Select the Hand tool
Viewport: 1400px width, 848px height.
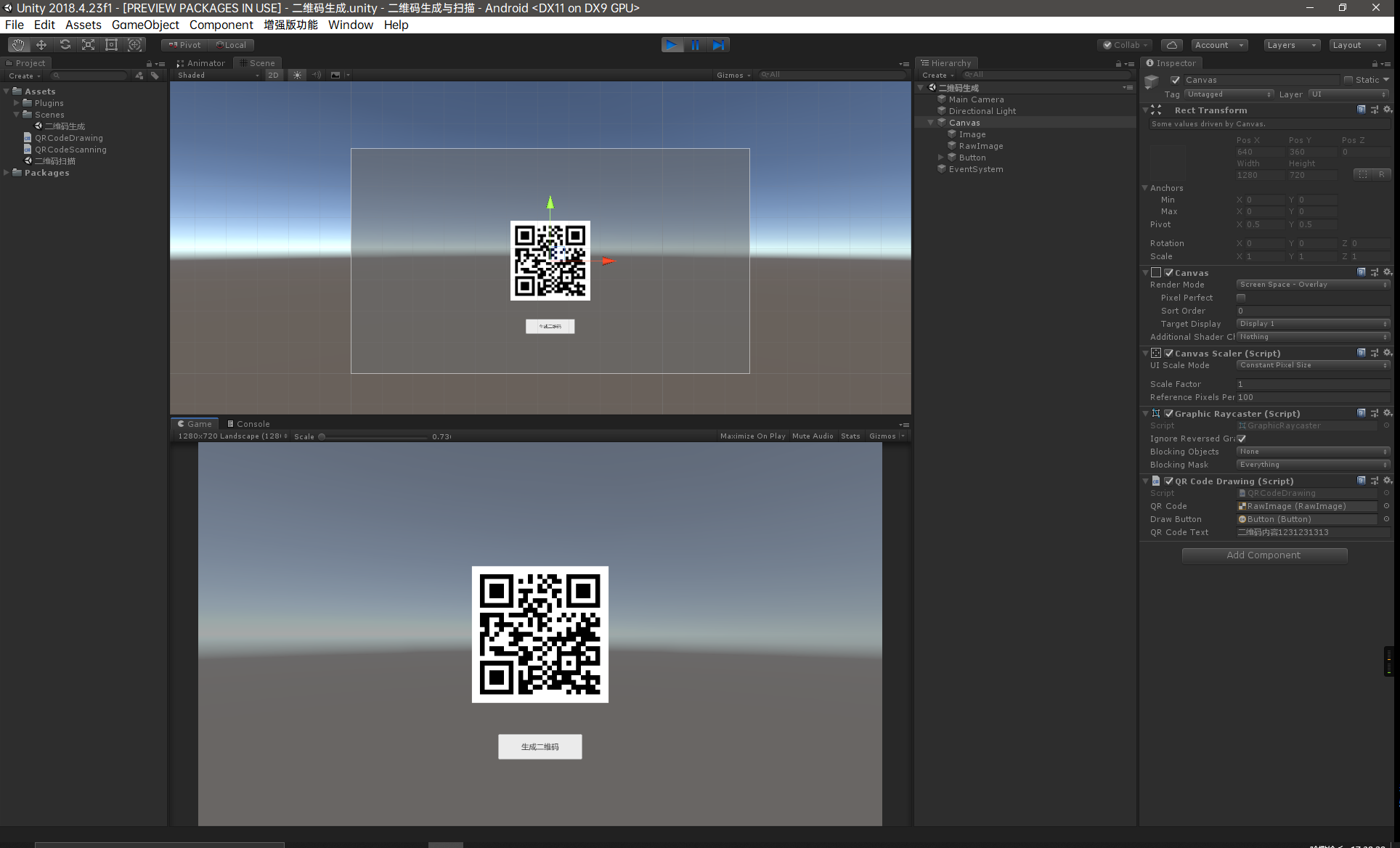coord(17,44)
